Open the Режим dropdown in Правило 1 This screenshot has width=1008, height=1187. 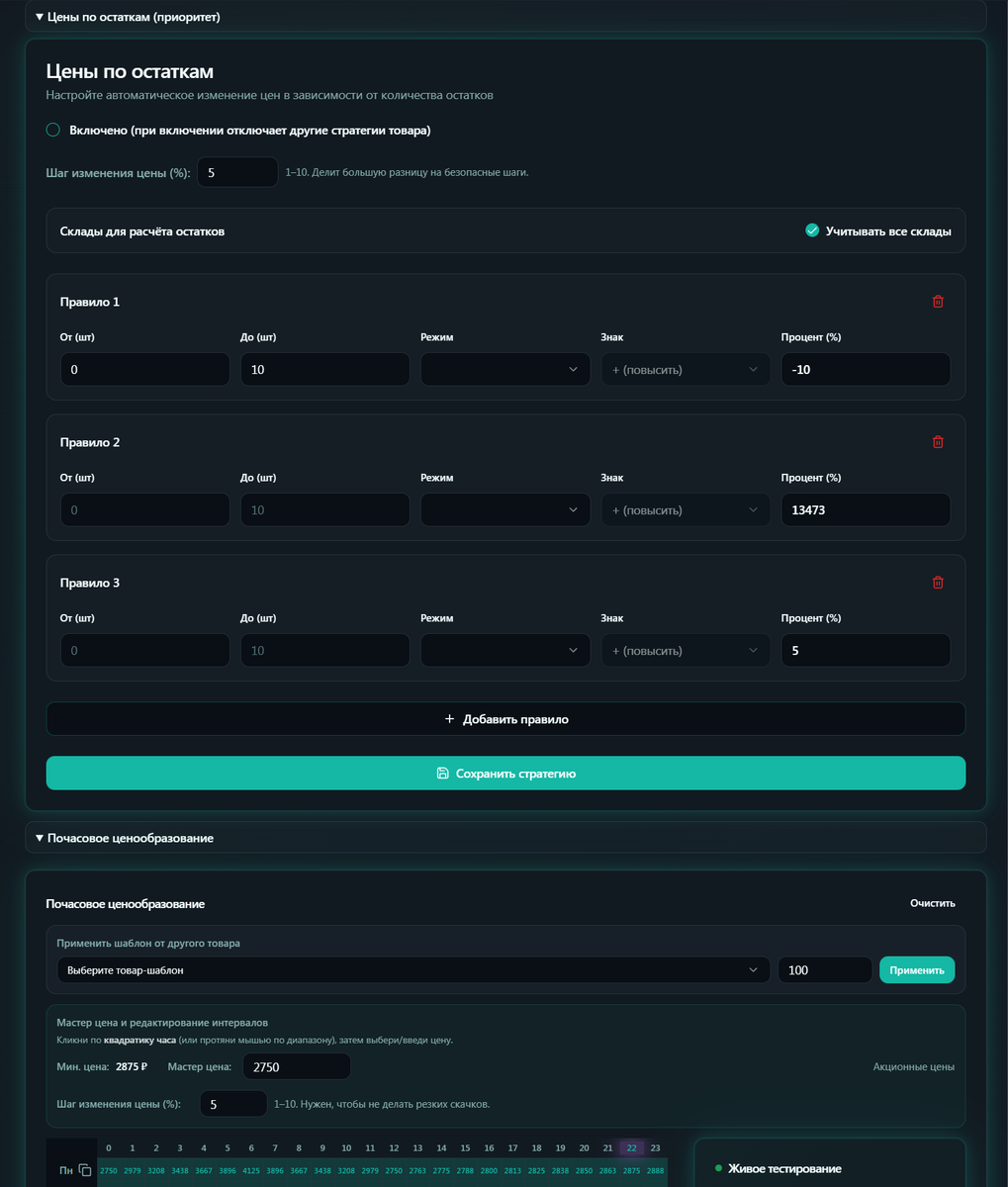click(x=504, y=369)
